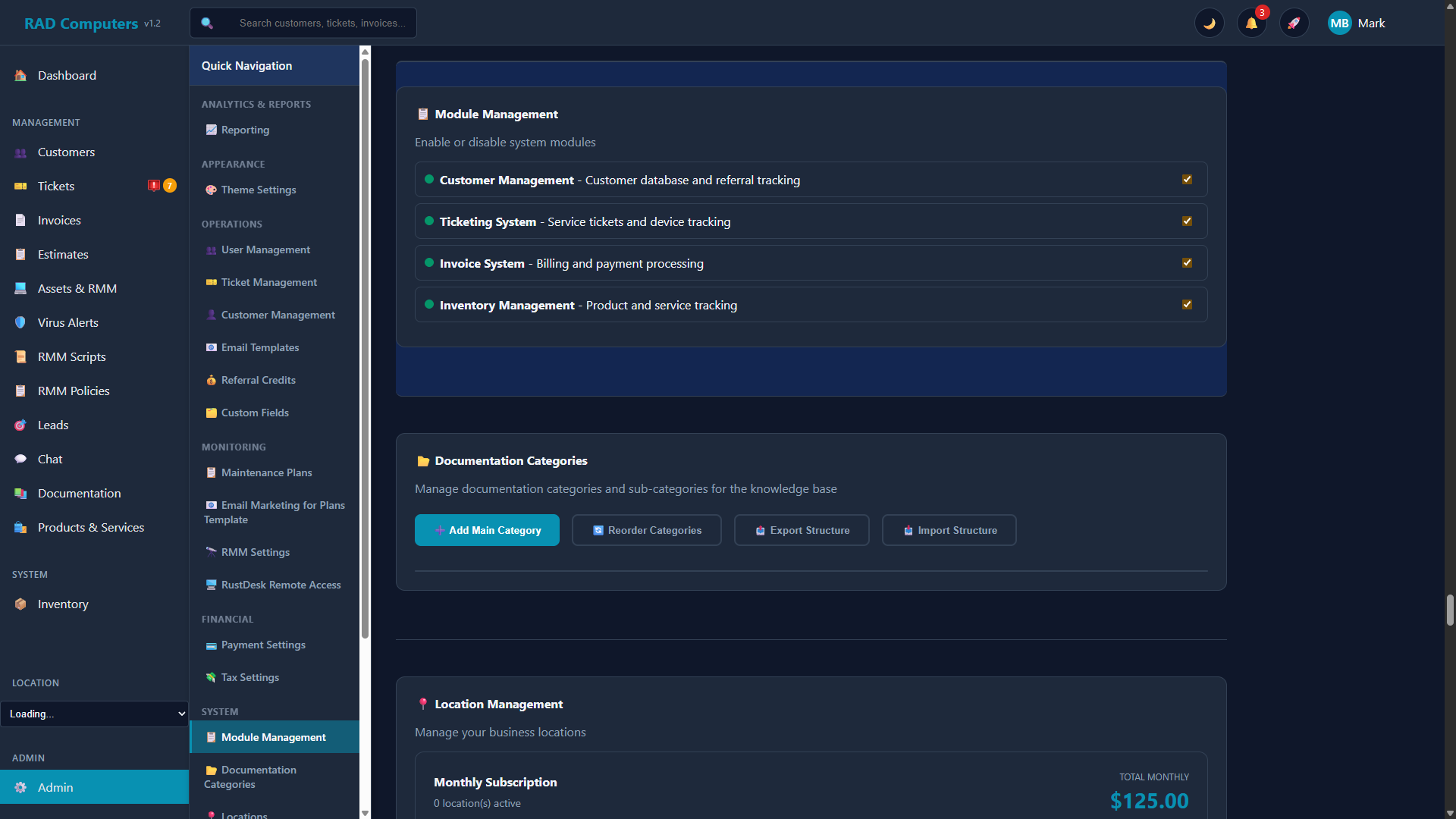The image size is (1456, 819).
Task: Toggle dark mode in the header
Action: [x=1210, y=23]
